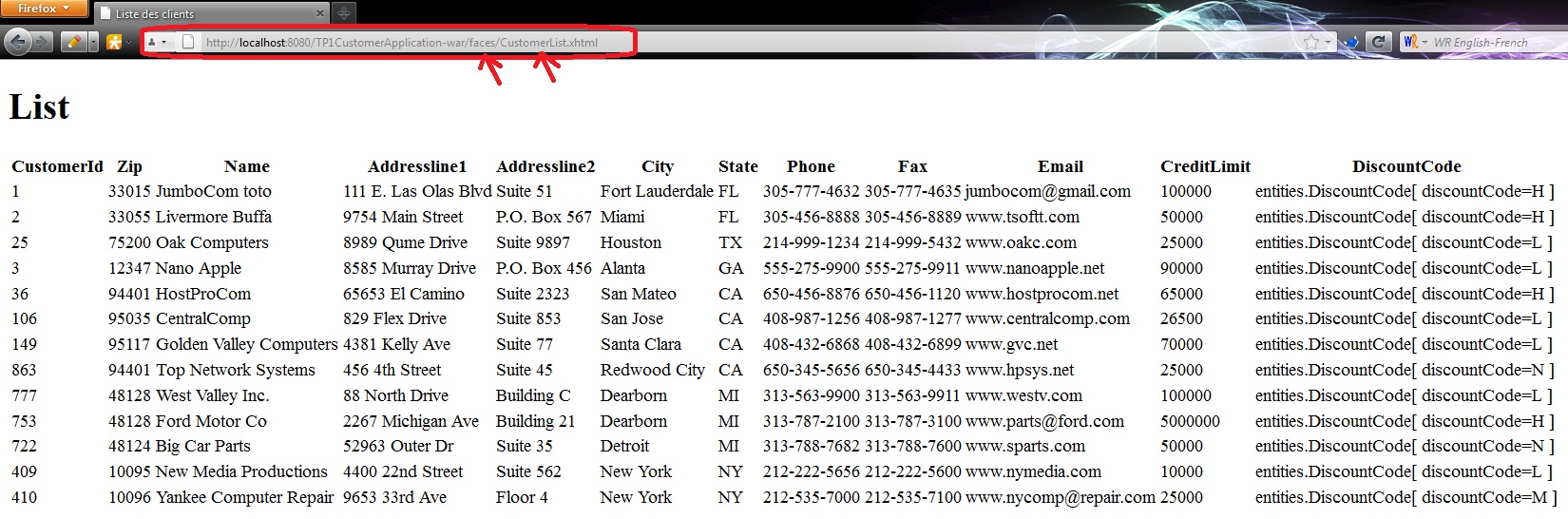Image resolution: width=1568 pixels, height=519 pixels.
Task: Click the blue cat addon icon
Action: coord(1350,42)
